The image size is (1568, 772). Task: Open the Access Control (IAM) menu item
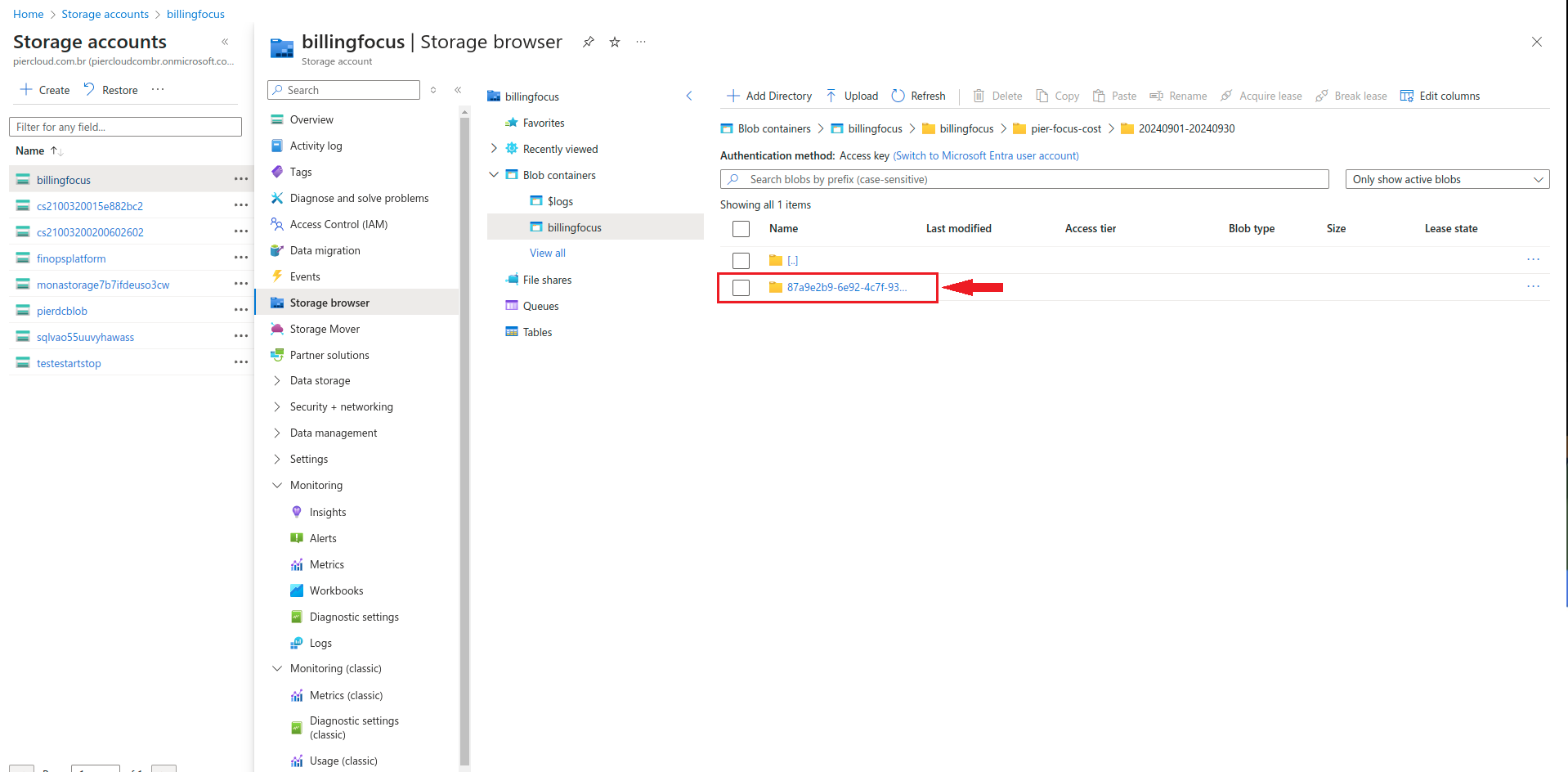pyautogui.click(x=338, y=224)
